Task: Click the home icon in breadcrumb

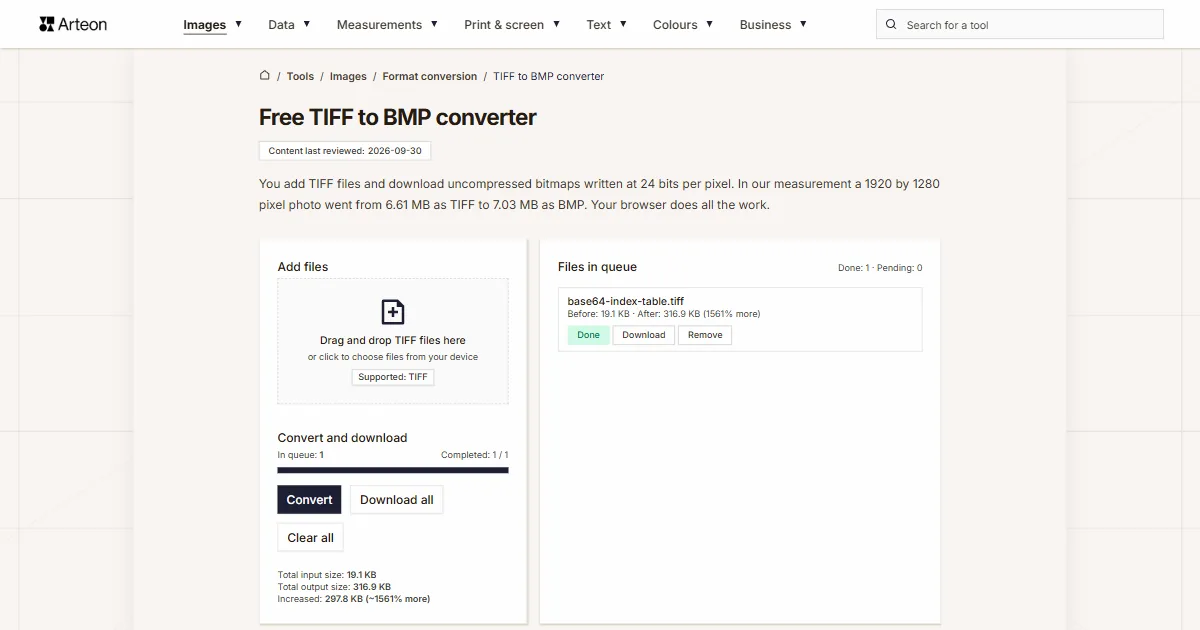Action: pos(265,75)
